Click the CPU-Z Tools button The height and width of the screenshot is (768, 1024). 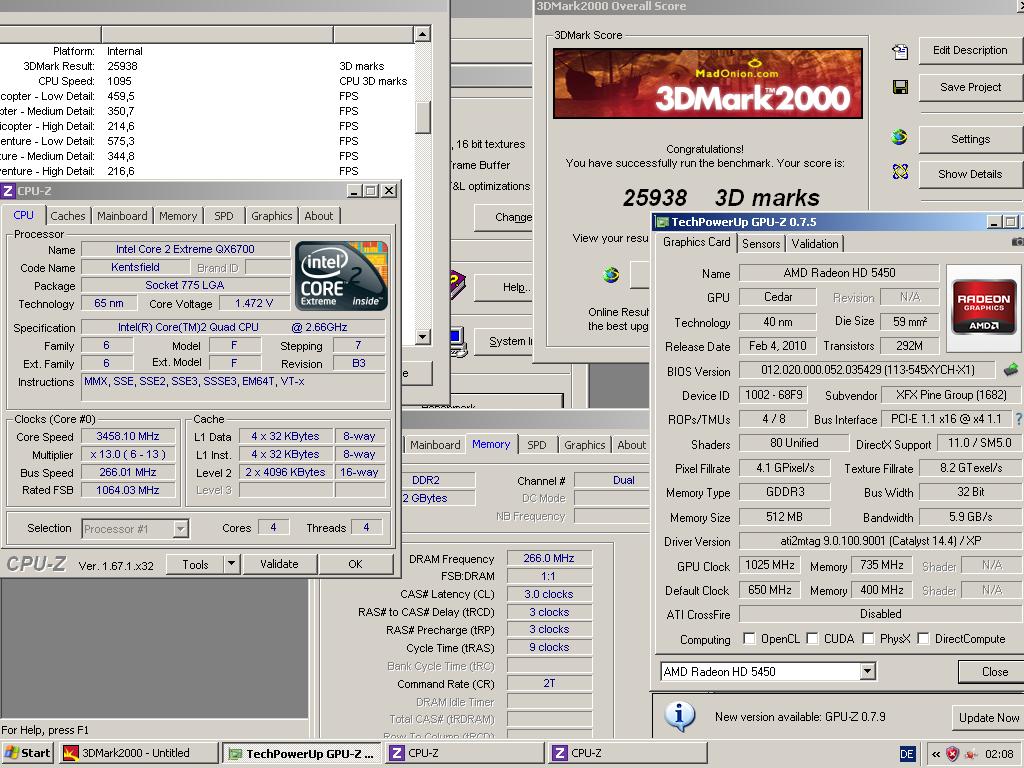[x=195, y=564]
